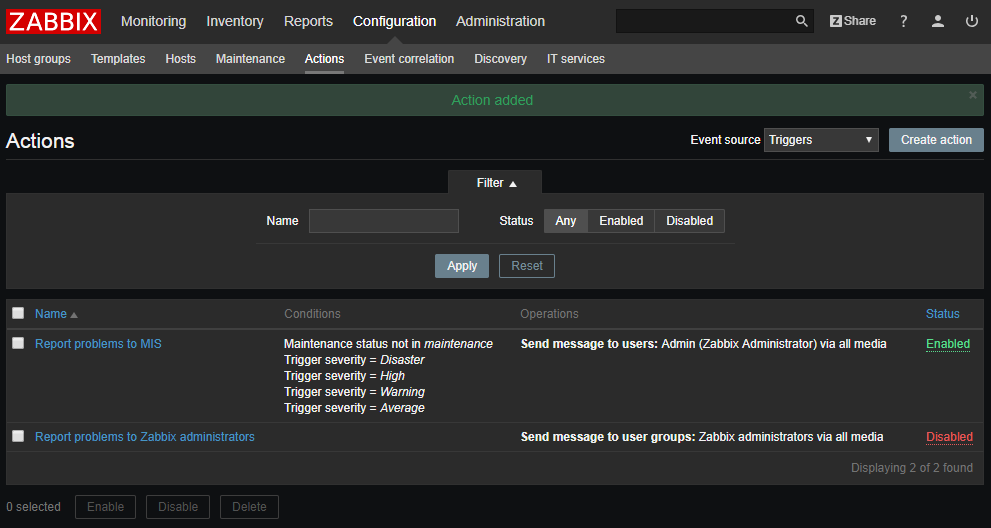991x528 pixels.
Task: Toggle the select all actions checkbox
Action: coord(18,313)
